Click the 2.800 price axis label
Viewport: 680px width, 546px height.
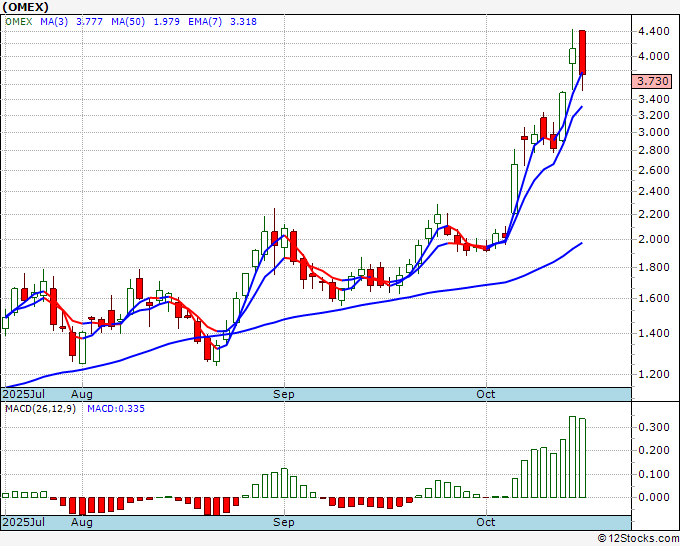pyautogui.click(x=654, y=150)
